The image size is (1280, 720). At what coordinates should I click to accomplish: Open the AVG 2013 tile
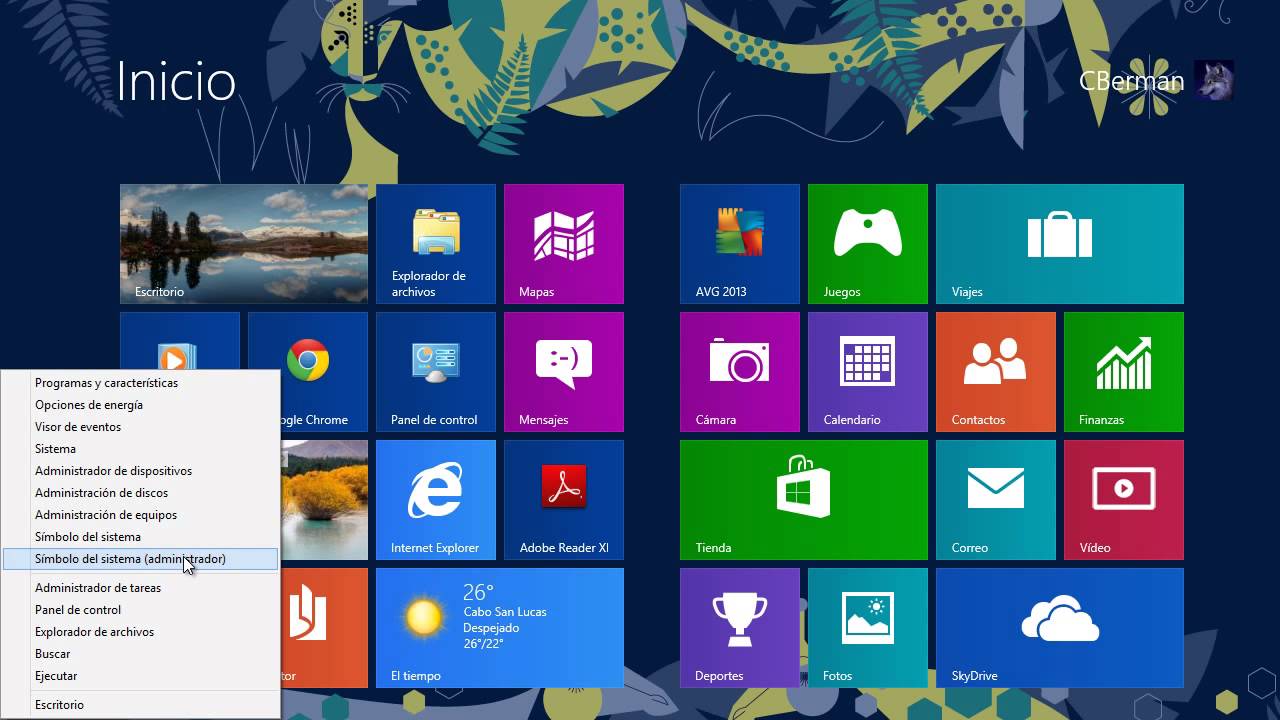[740, 244]
